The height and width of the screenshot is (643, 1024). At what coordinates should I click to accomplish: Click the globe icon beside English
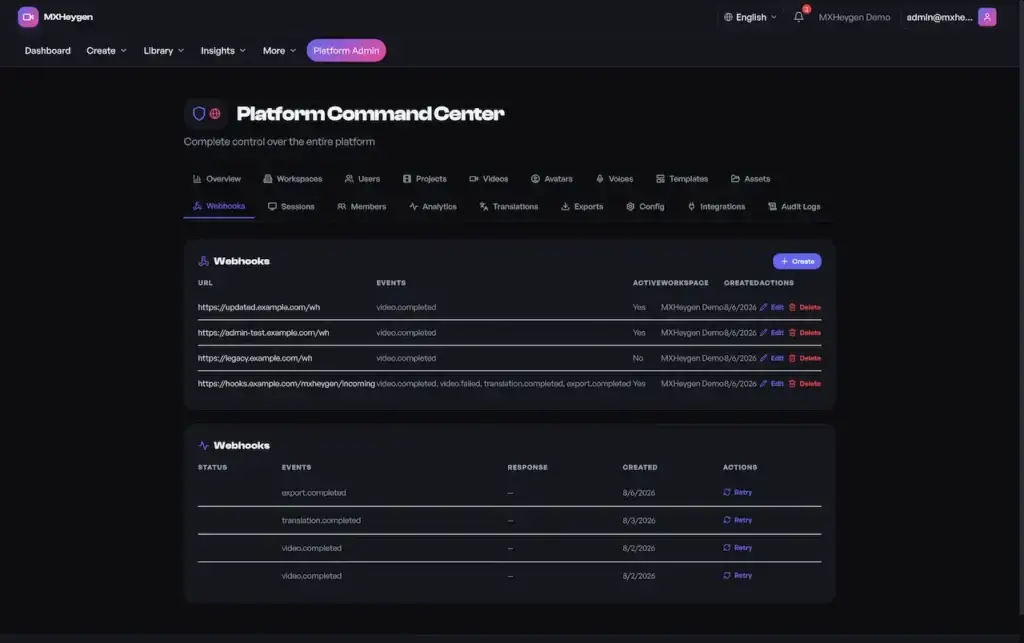pyautogui.click(x=728, y=17)
